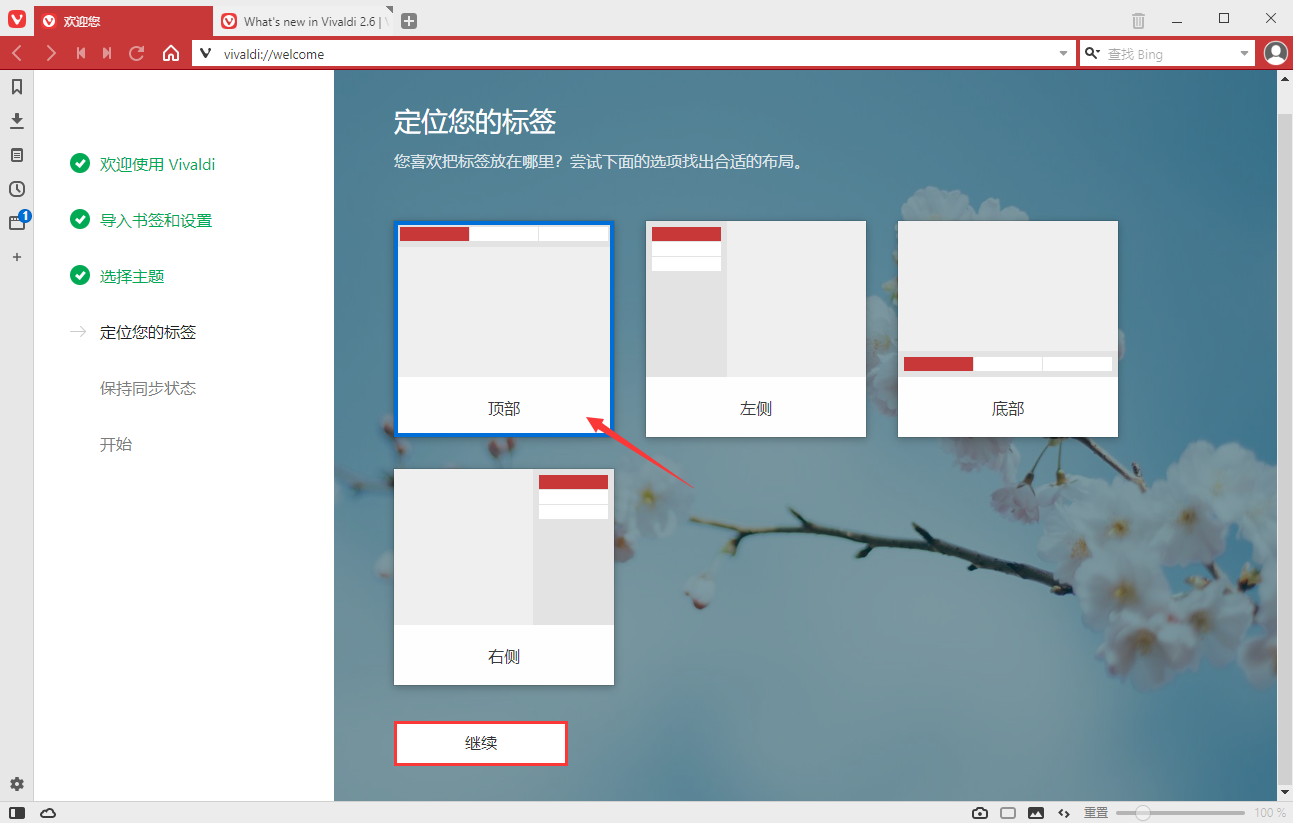Viewport: 1293px width, 823px height.
Task: Open the History panel
Action: click(16, 188)
